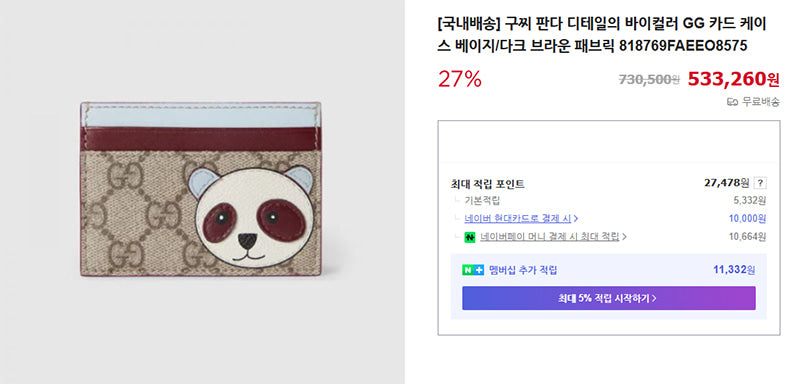The height and width of the screenshot is (384, 800).
Task: Click the 무료배송 free shipping text
Action: 761,103
